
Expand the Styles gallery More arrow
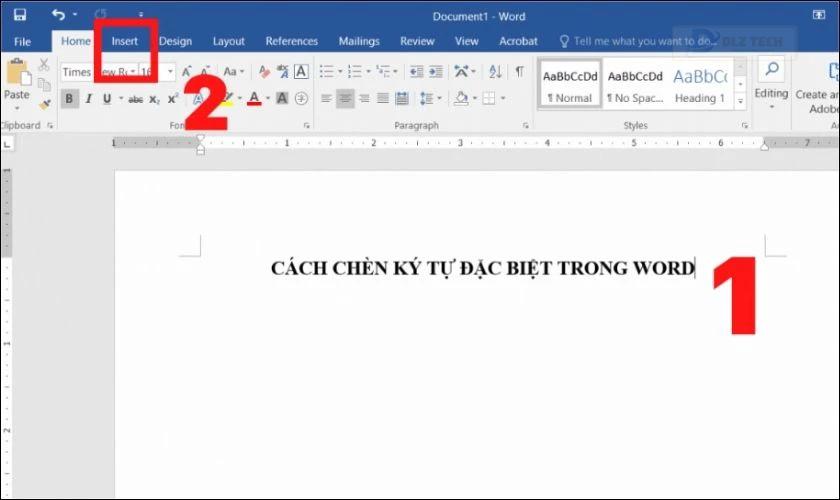coord(740,101)
